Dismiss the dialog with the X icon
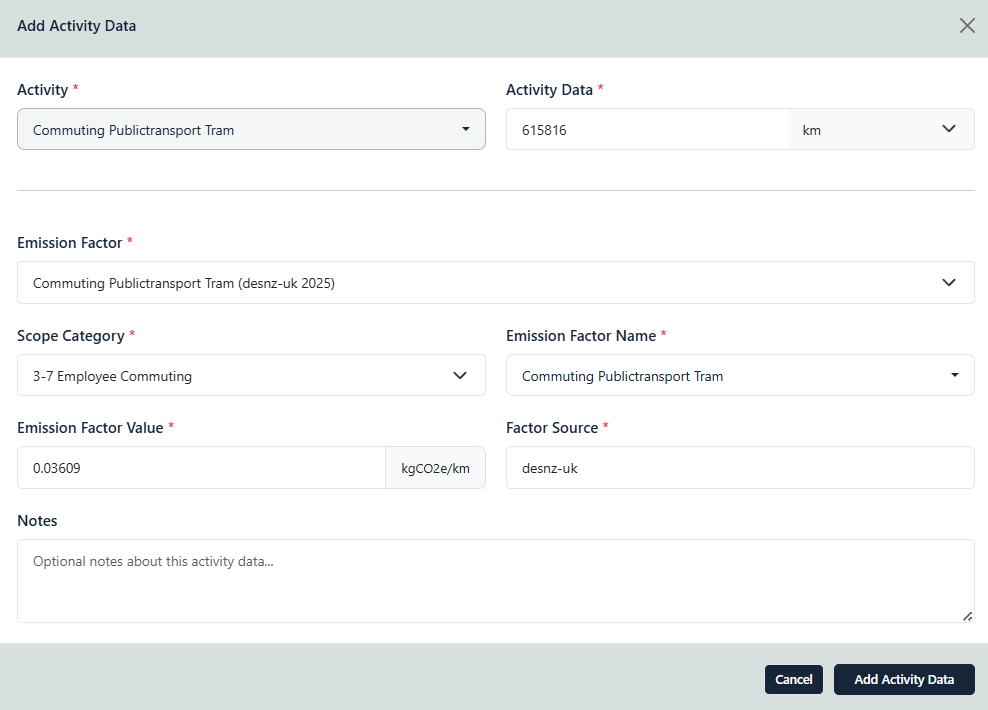The image size is (988, 710). (966, 25)
